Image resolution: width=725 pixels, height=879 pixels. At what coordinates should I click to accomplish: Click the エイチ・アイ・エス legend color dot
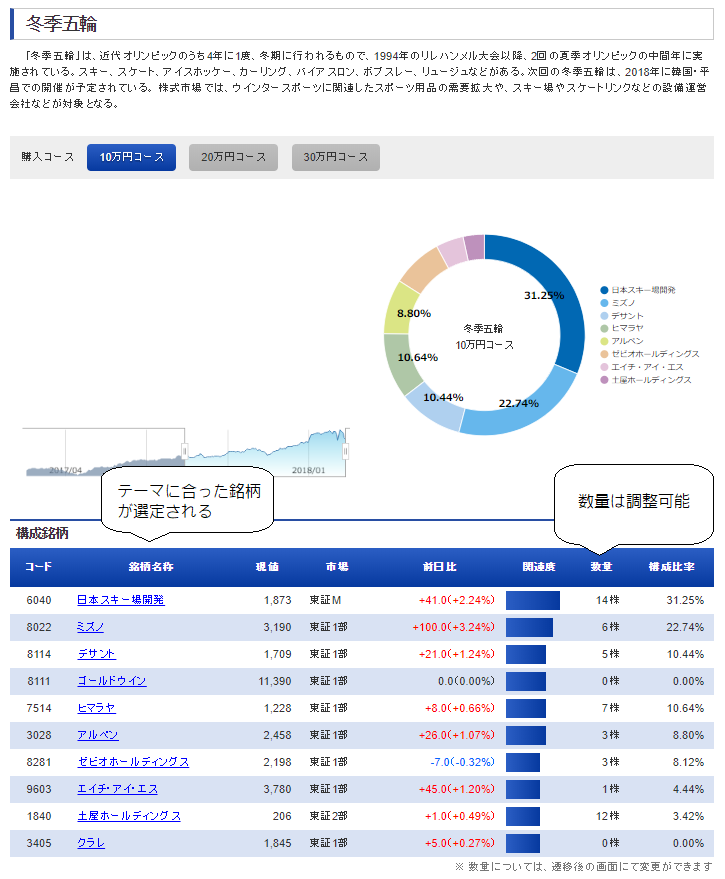point(604,367)
